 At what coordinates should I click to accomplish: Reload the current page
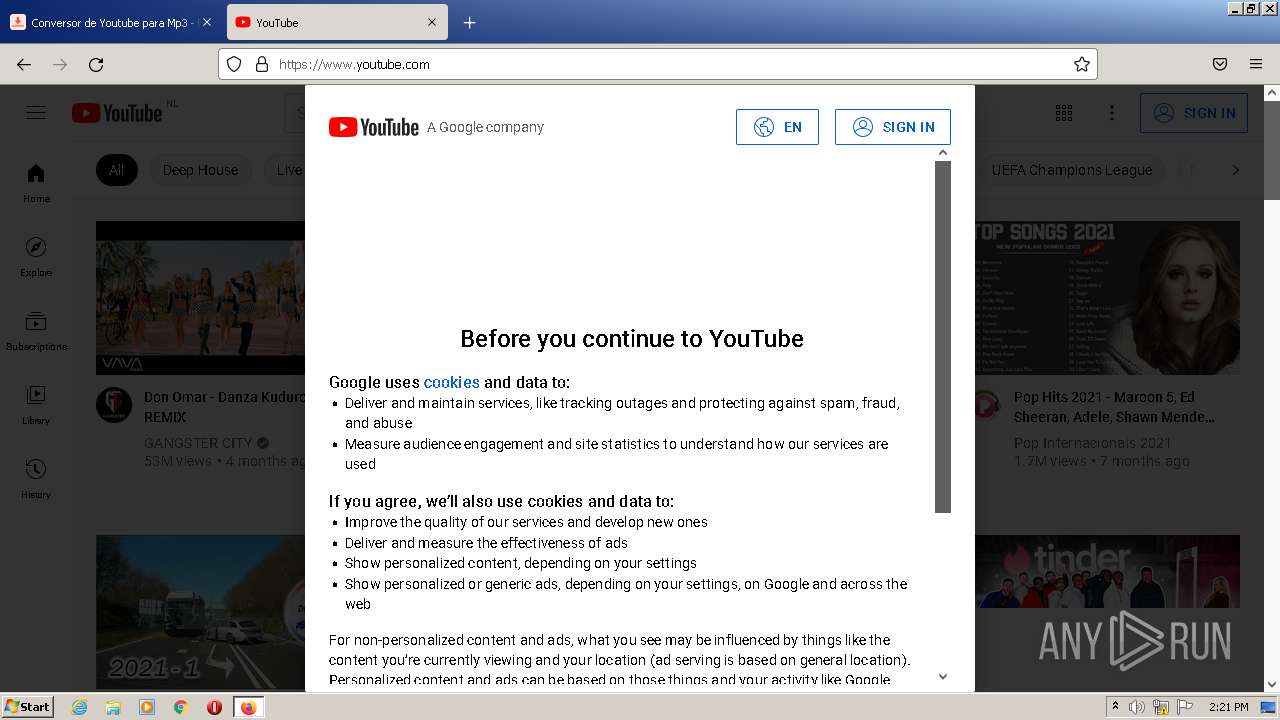[96, 64]
